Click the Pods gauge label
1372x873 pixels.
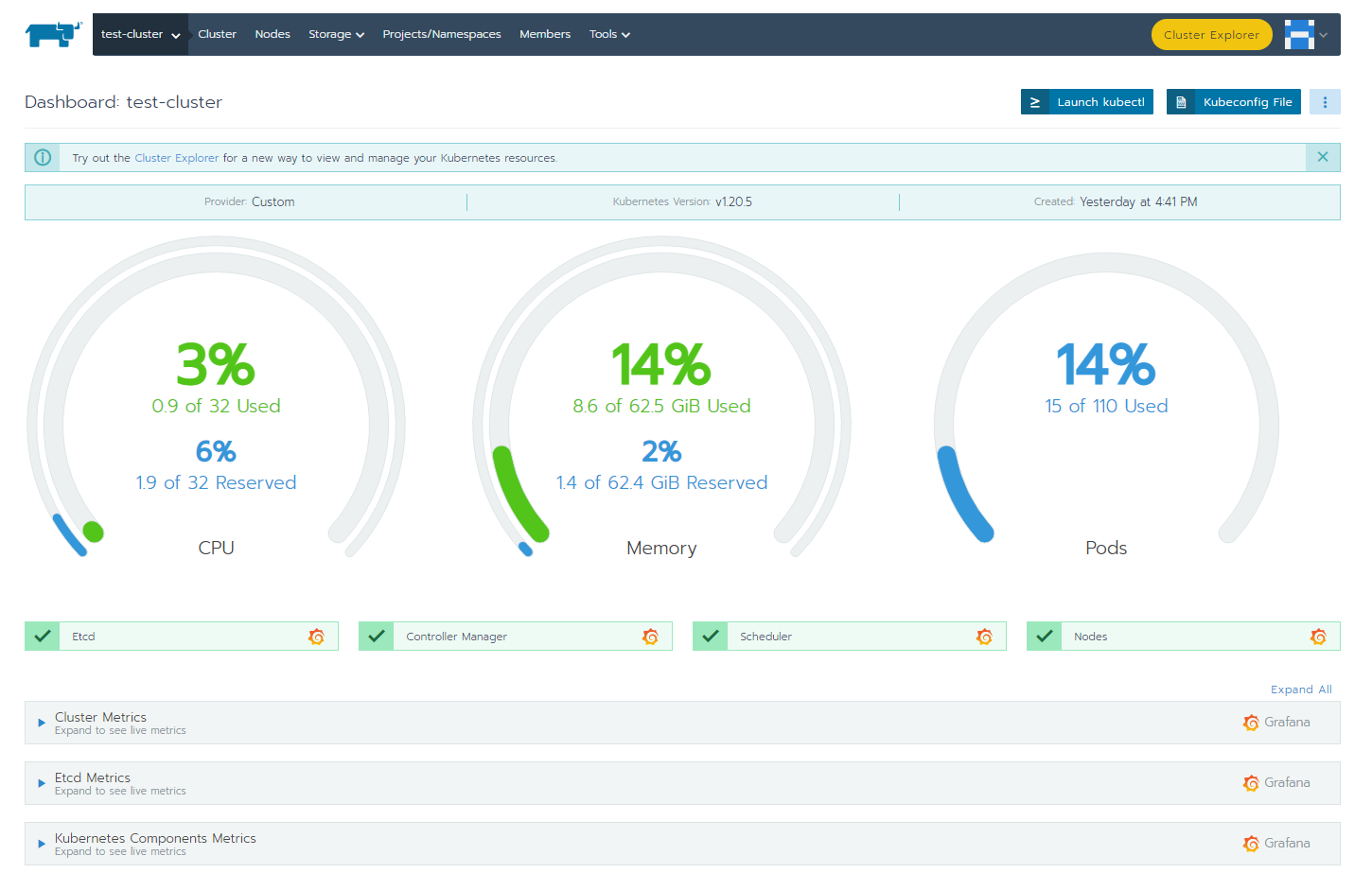(x=1106, y=548)
